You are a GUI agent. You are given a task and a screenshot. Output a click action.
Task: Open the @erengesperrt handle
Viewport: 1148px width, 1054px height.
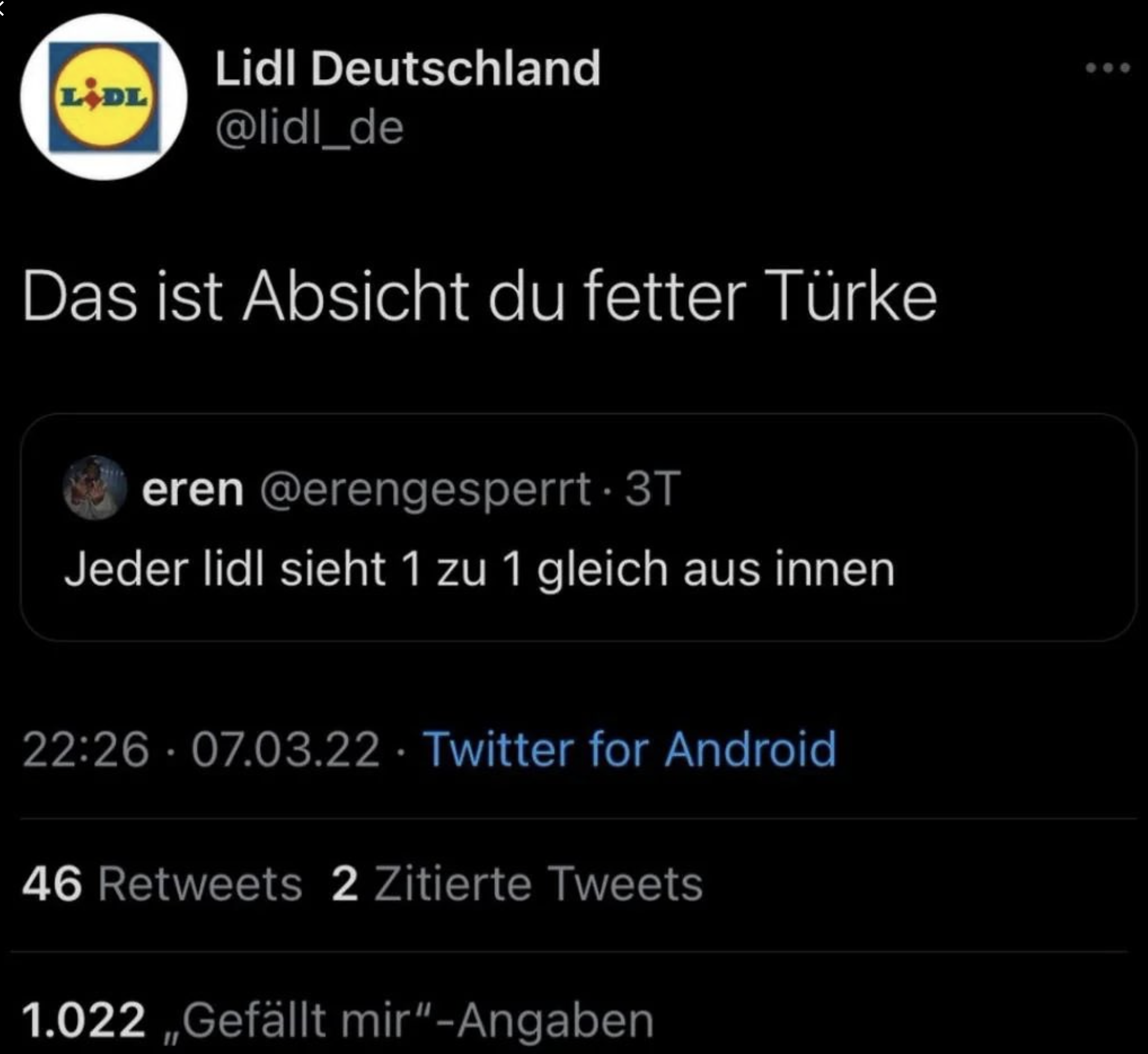click(x=425, y=488)
